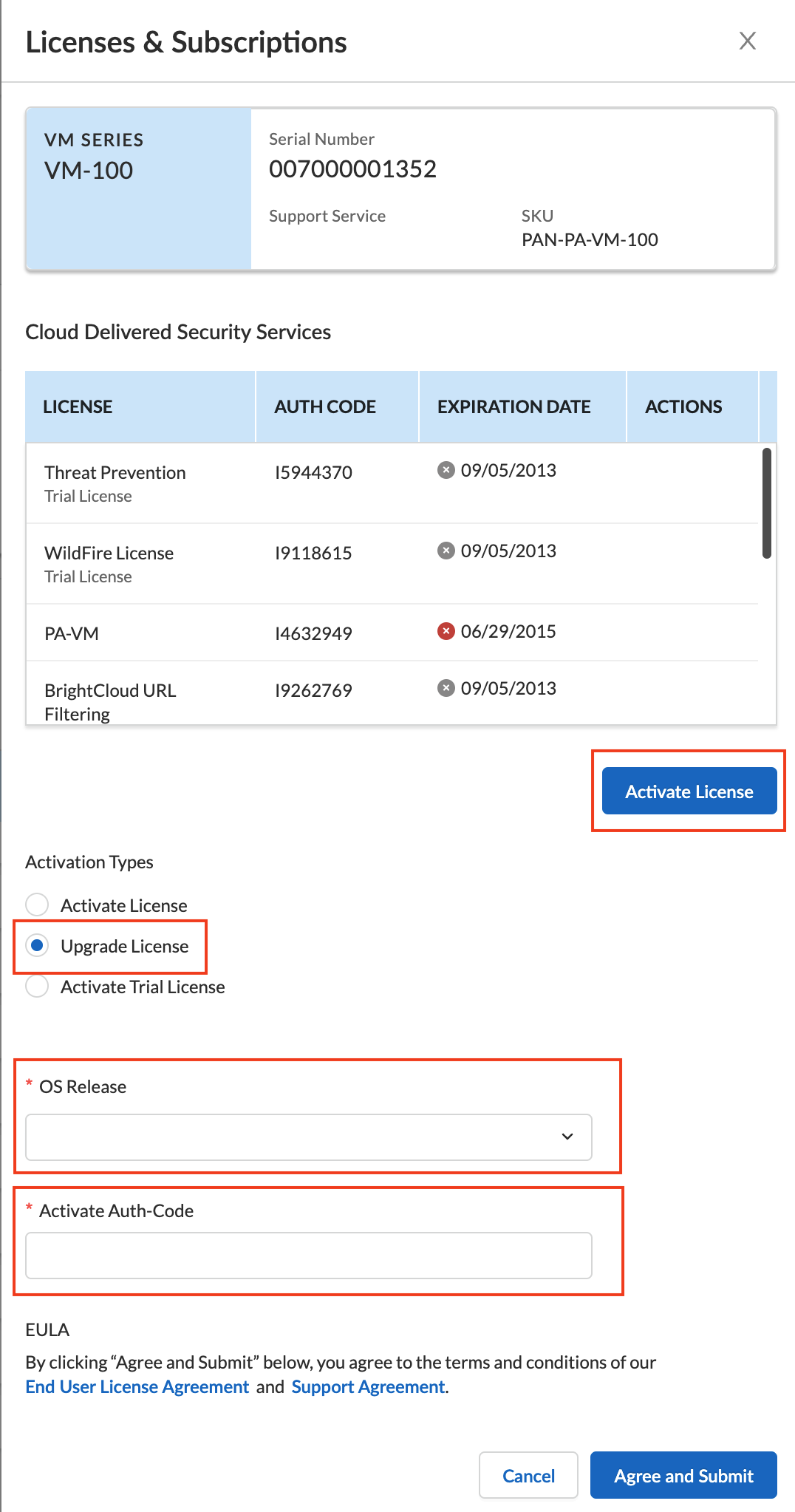The height and width of the screenshot is (1512, 795).
Task: Click the AUTH CODE column header
Action: tap(325, 406)
